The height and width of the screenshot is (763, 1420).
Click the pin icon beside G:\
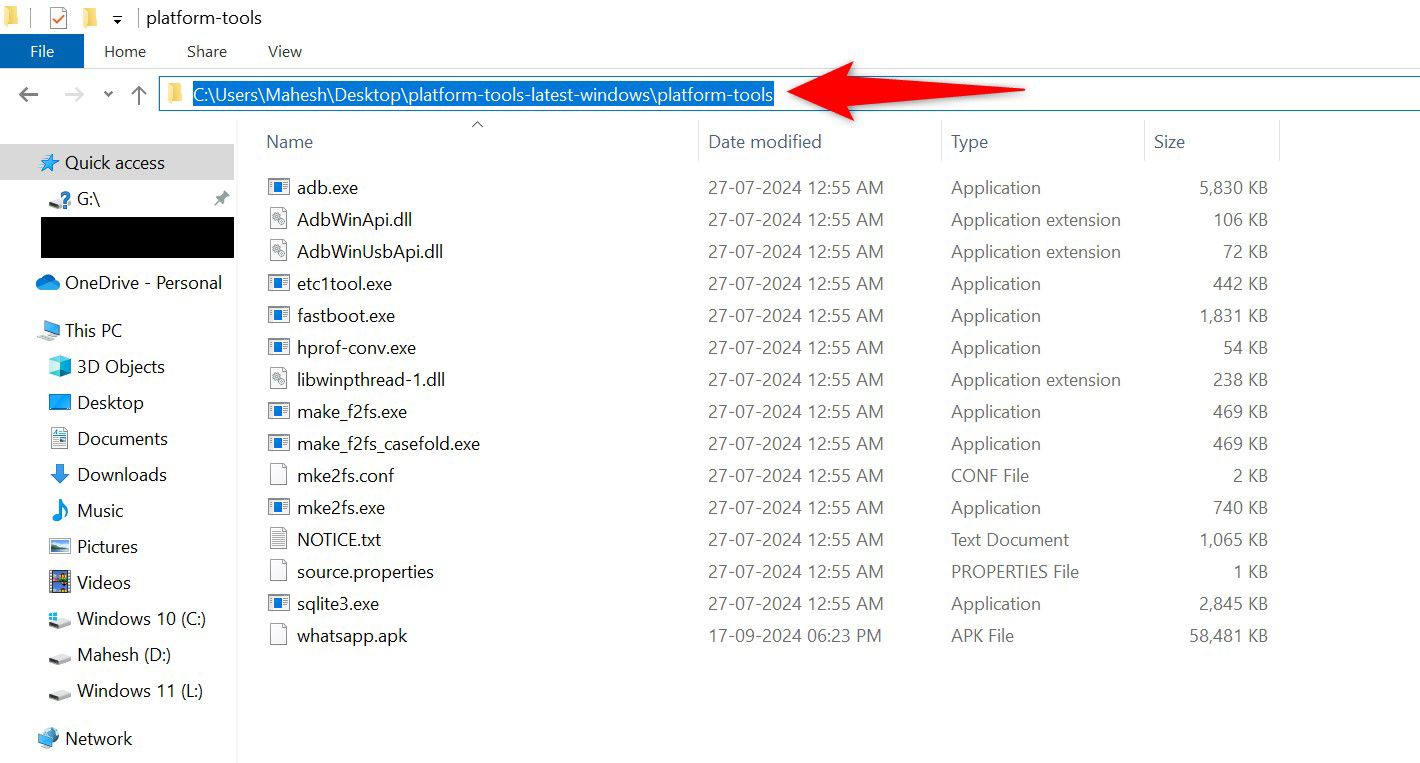click(x=221, y=199)
